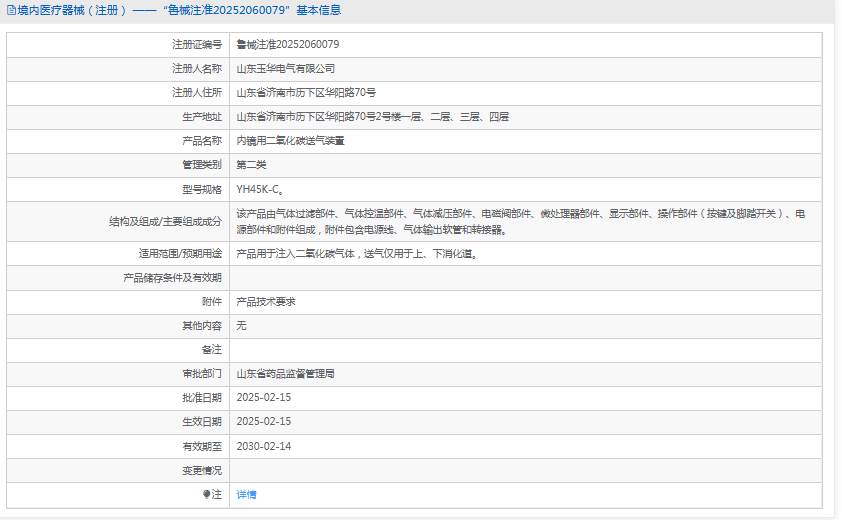Image resolution: width=842 pixels, height=520 pixels.
Task: Select management class value 第二类
Action: click(x=251, y=165)
